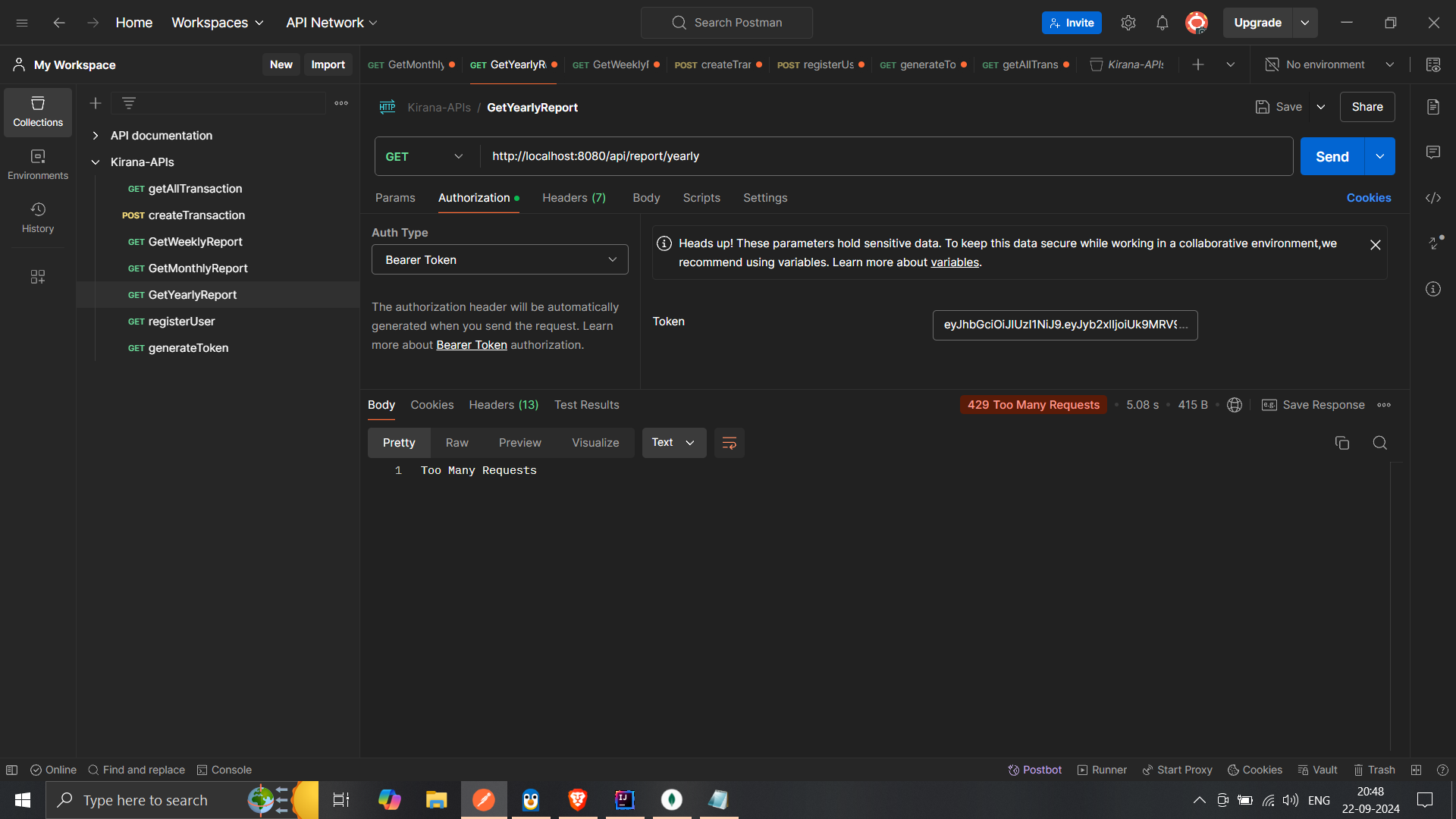
Task: Collapse the Kirana-APIs collection
Action: point(96,162)
